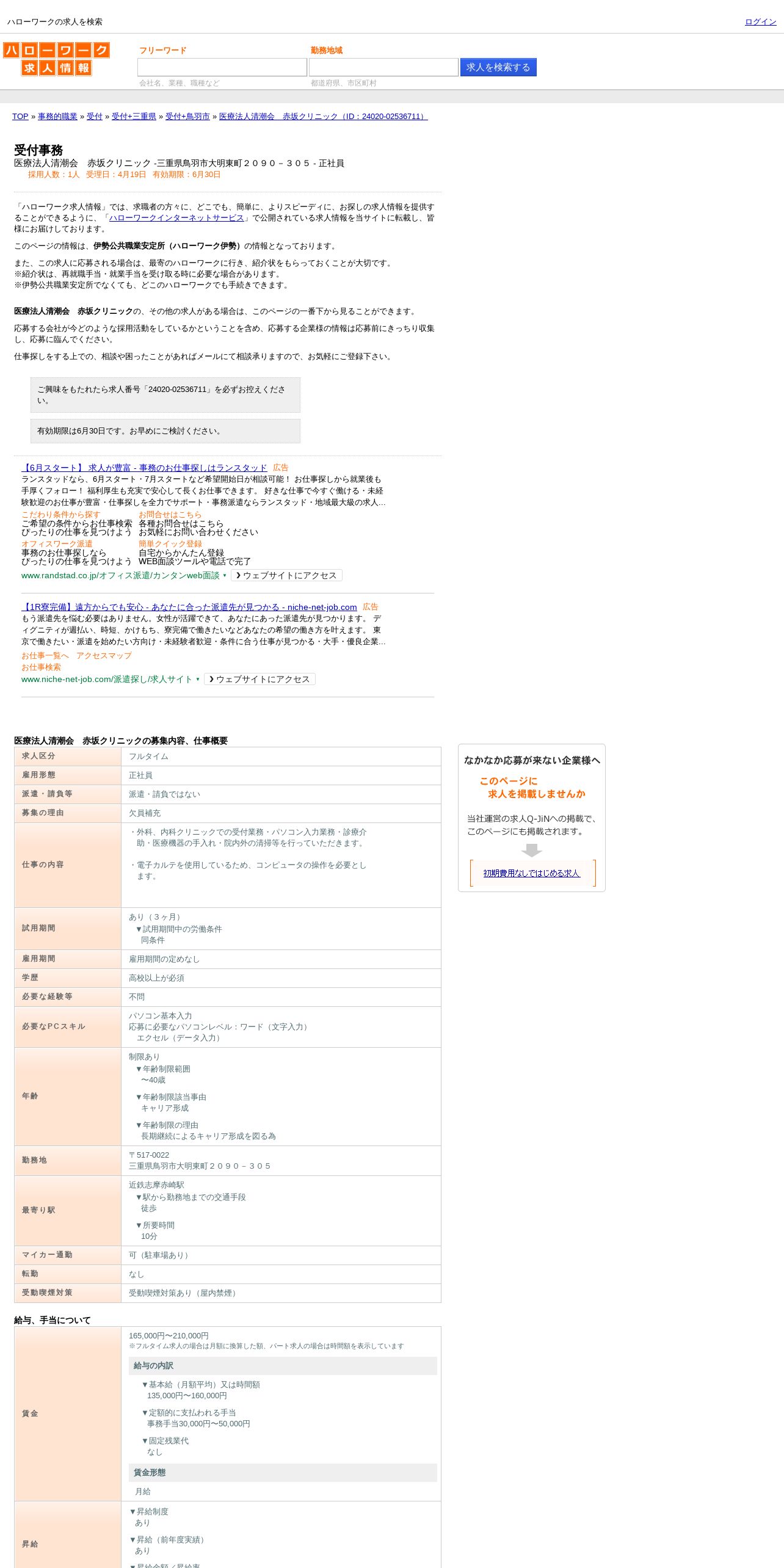The height and width of the screenshot is (1568, 784).
Task: Click the 欠員補充 value cell
Action: (x=281, y=814)
